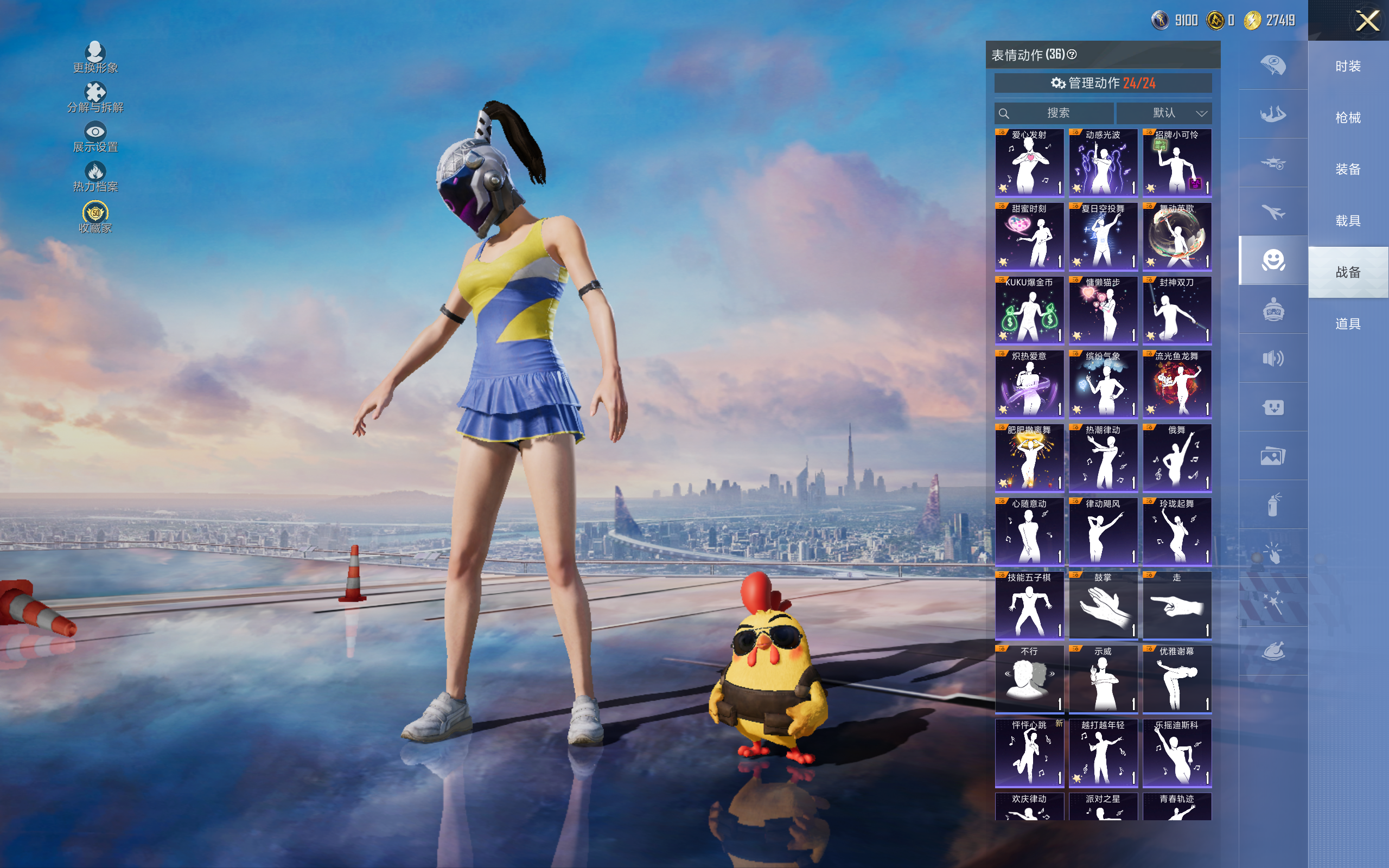Open the roast chicken icon category
Viewport: 1389px width, 868px height.
[x=1273, y=651]
